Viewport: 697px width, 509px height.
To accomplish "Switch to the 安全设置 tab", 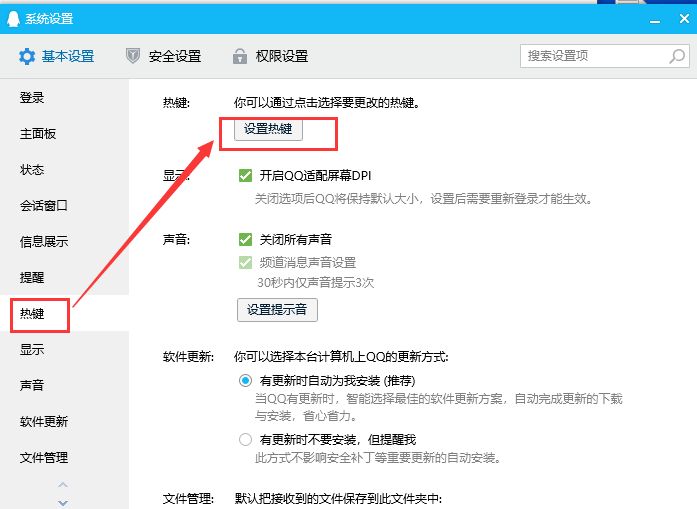I will [164, 56].
